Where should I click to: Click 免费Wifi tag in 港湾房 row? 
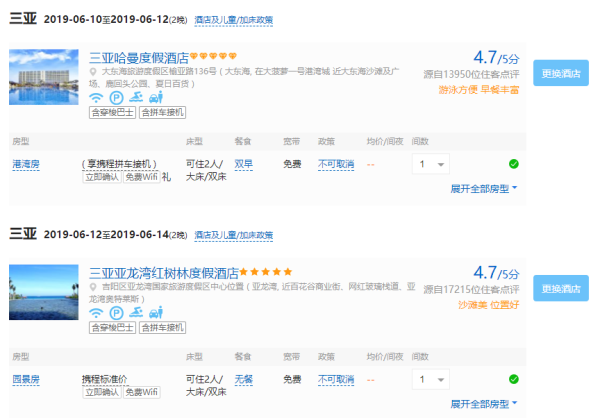(x=142, y=177)
